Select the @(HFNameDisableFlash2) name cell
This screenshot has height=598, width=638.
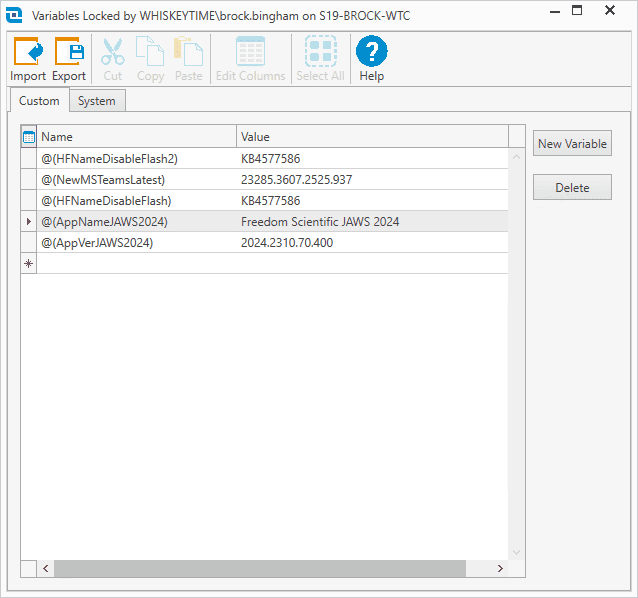(136, 159)
